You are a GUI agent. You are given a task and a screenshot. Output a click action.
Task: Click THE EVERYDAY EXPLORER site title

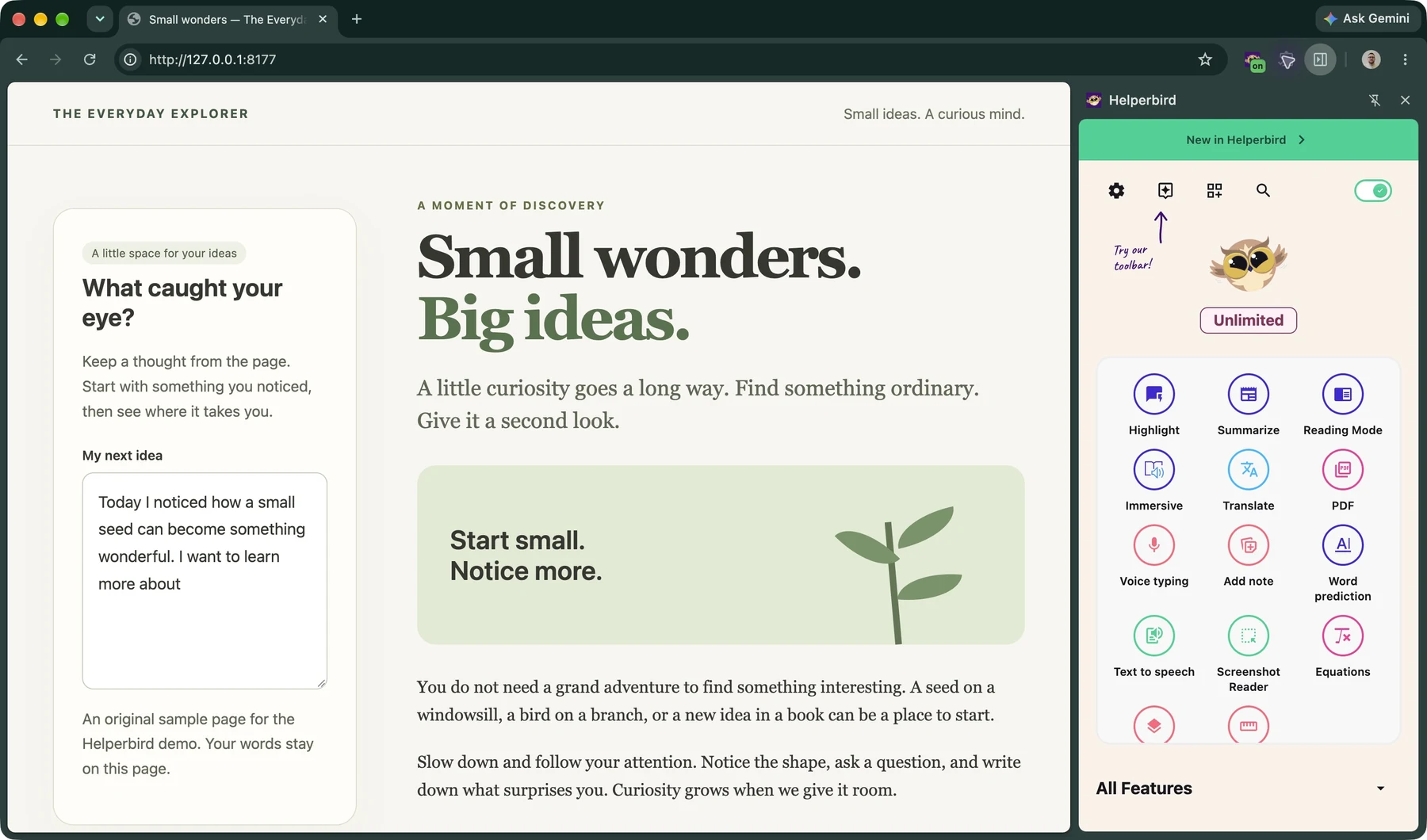pyautogui.click(x=151, y=113)
